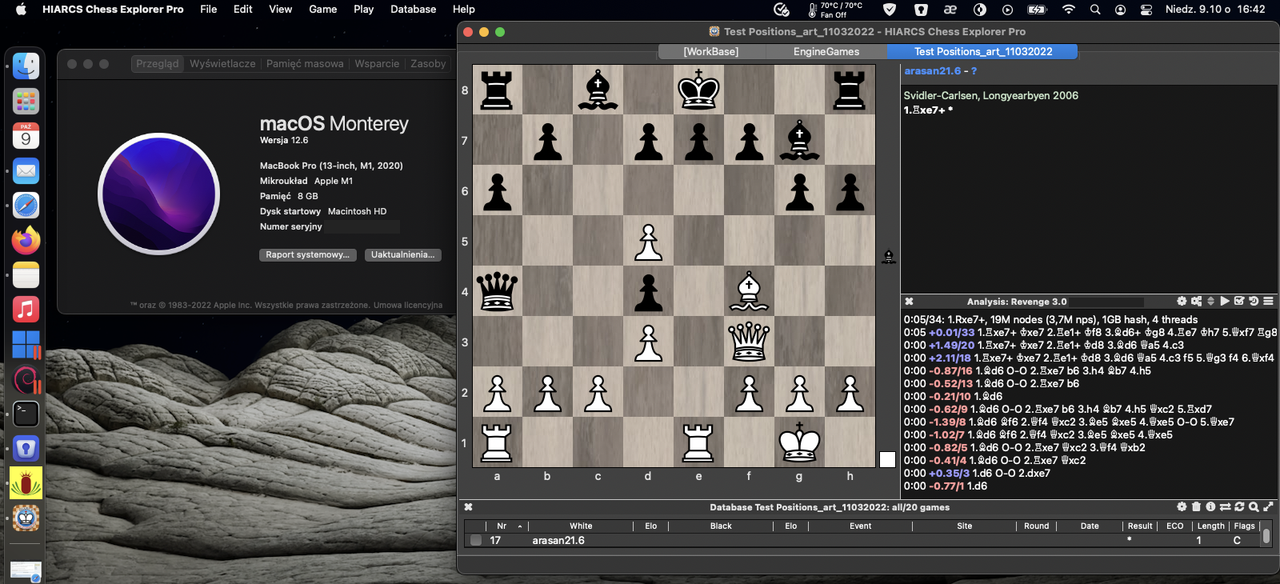Click the captured pawn icon beside board
Screen dimensions: 1280x584
[888, 257]
